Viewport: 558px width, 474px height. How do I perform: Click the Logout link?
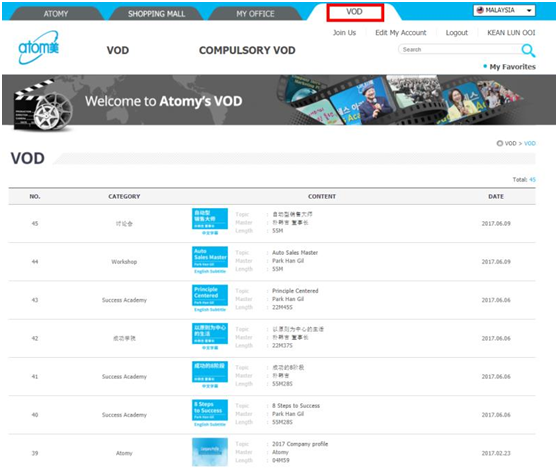click(457, 33)
